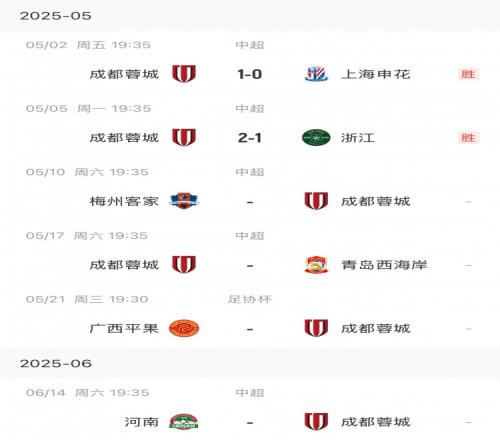The width and height of the screenshot is (500, 440).
Task: Open the 2-1 match score
Action: [x=250, y=138]
